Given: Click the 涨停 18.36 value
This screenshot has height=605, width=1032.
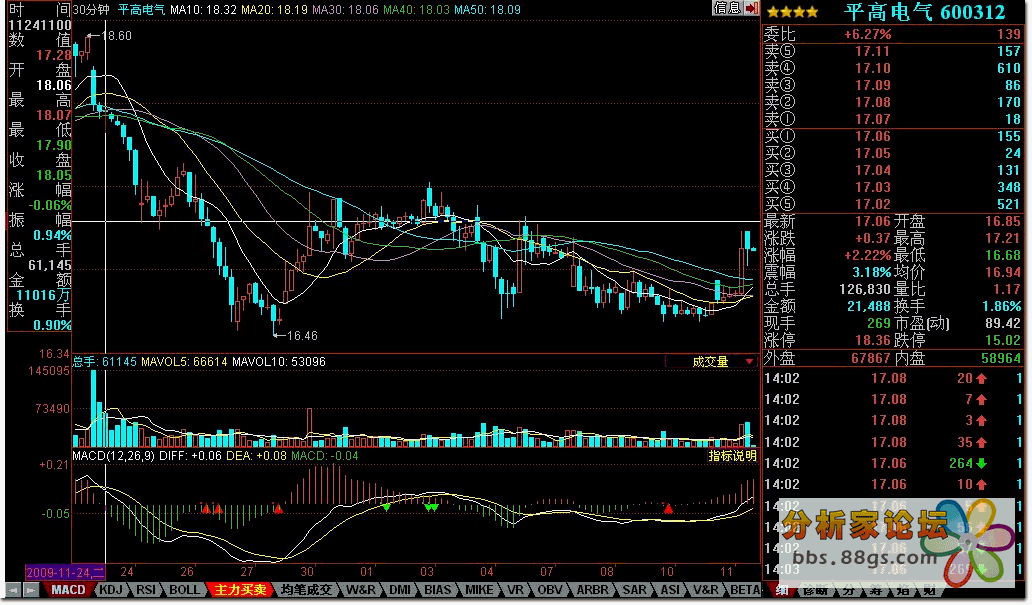Looking at the screenshot, I should 872,340.
